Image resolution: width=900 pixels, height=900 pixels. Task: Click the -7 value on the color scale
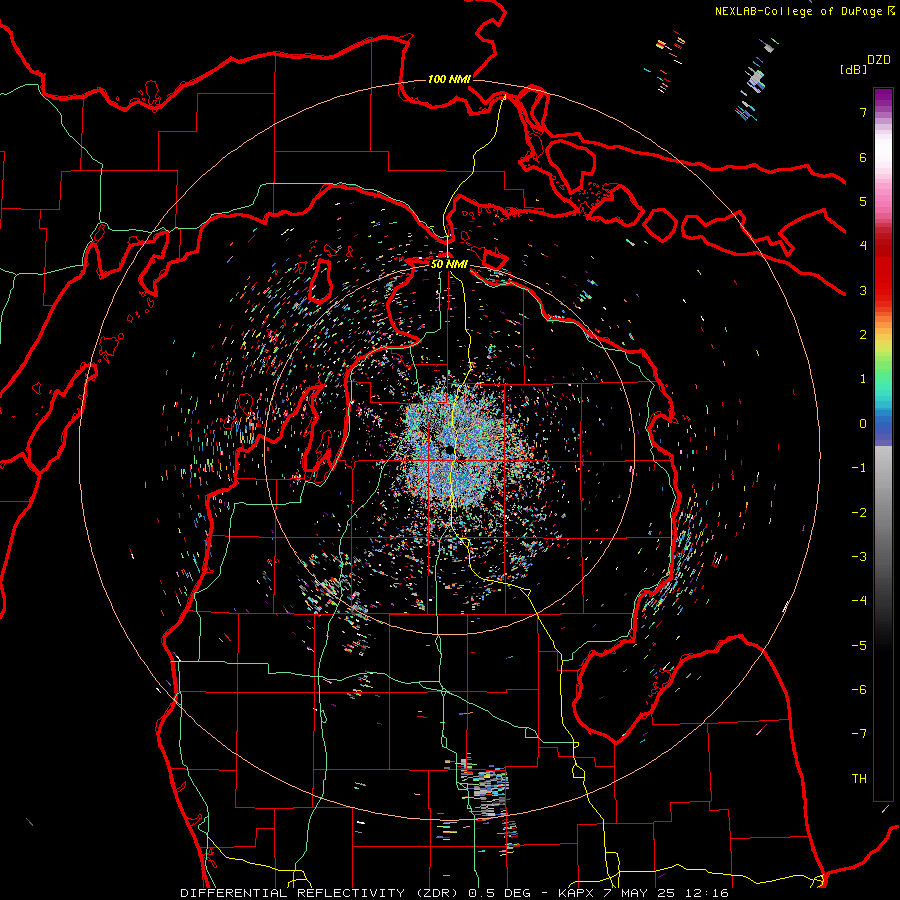859,734
